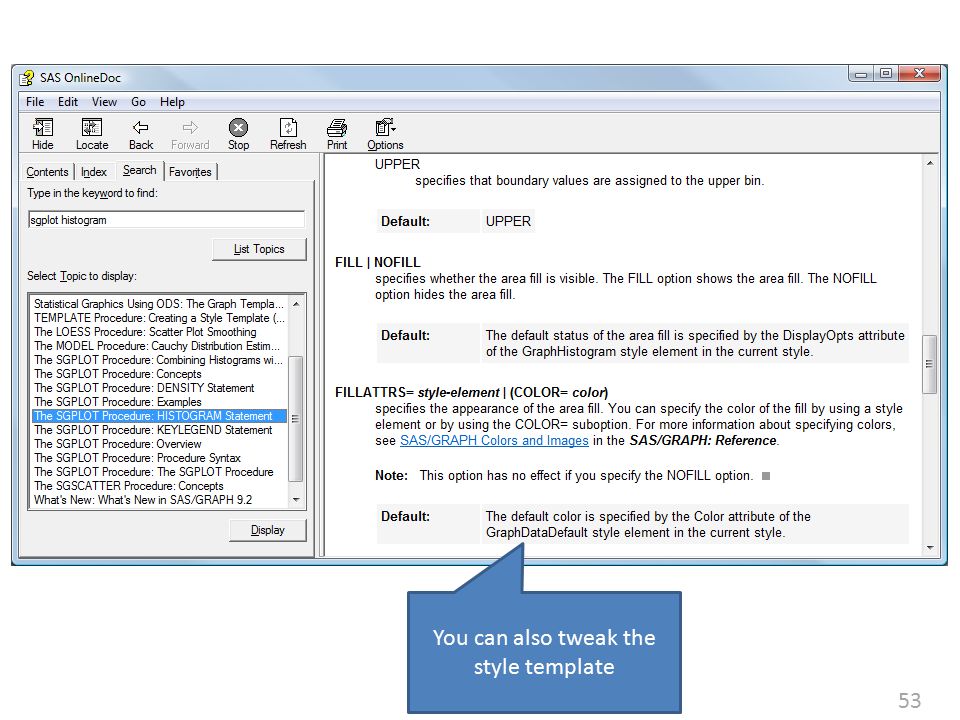Open the Help menu
Screen dimensions: 960x720
point(172,102)
